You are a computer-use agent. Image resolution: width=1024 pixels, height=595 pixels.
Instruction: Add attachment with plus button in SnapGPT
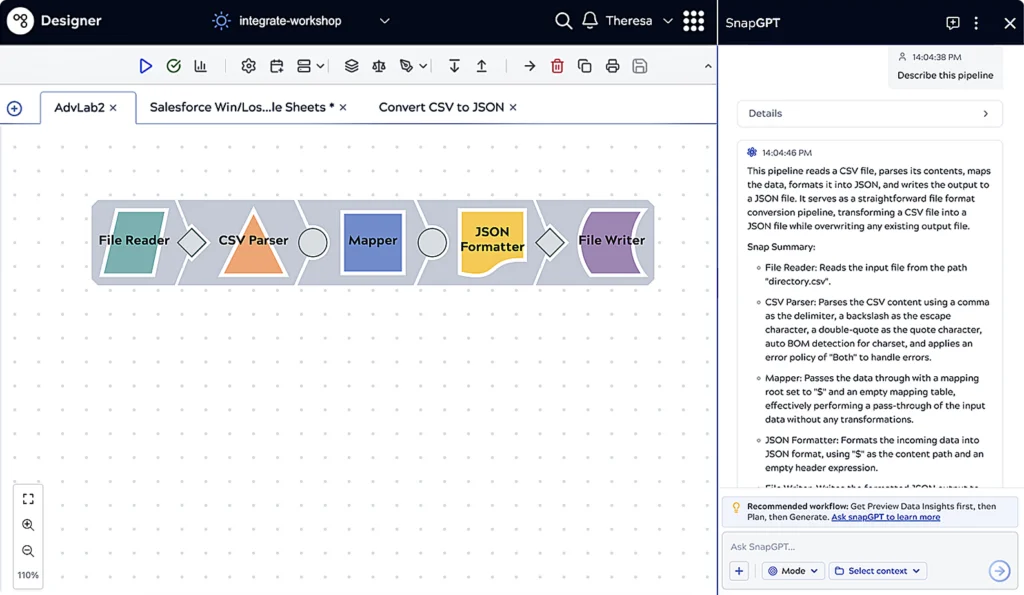tap(739, 571)
